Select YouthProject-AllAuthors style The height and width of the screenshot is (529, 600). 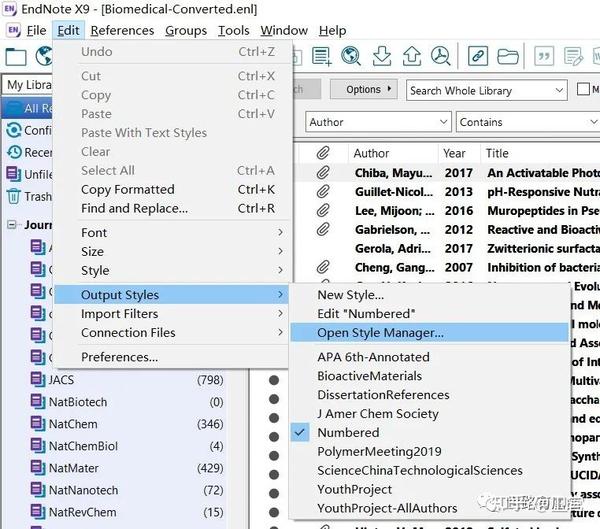(429, 508)
